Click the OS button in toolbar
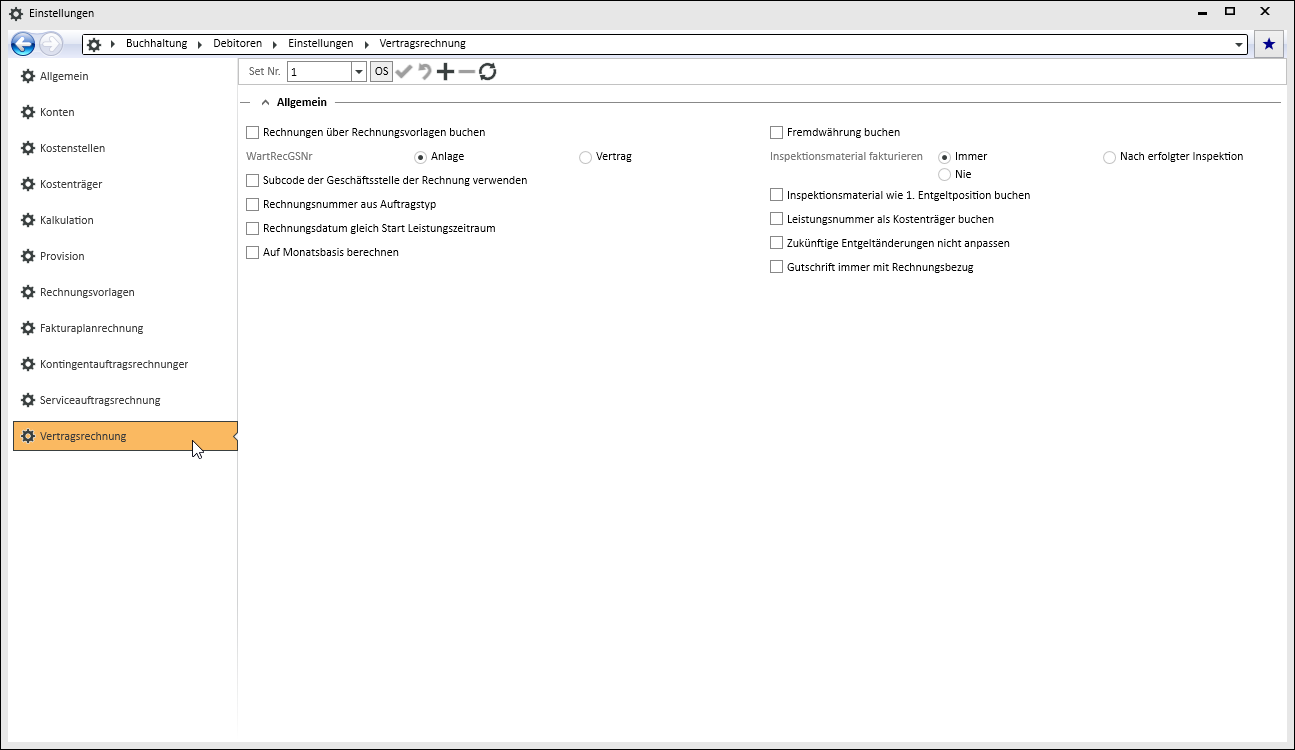The height and width of the screenshot is (750, 1295). pos(382,71)
